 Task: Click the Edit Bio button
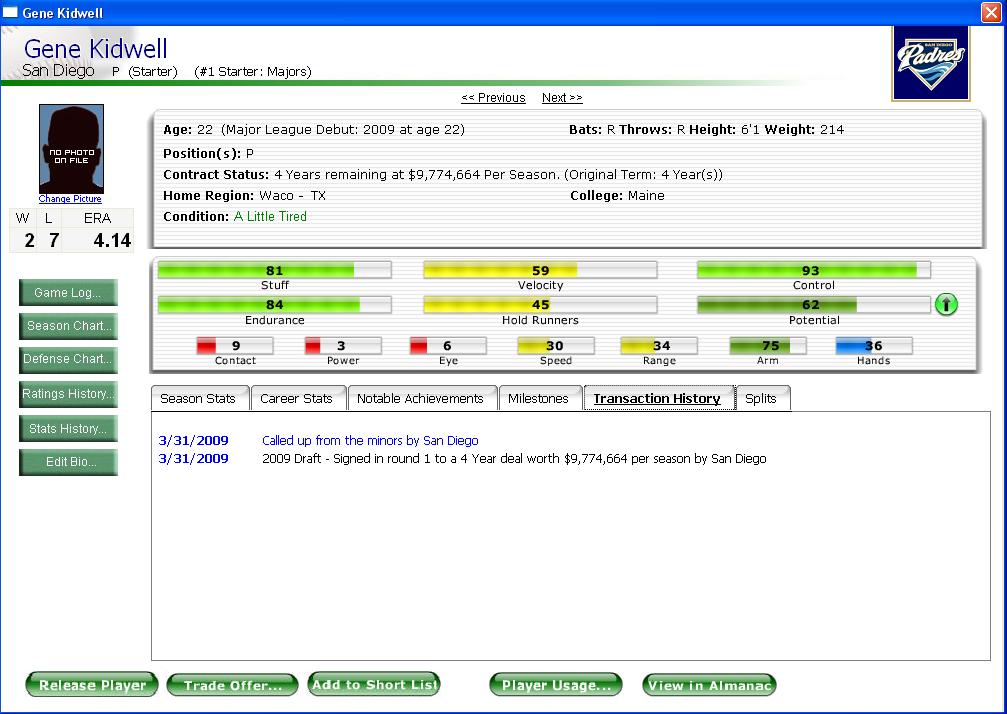pos(68,462)
